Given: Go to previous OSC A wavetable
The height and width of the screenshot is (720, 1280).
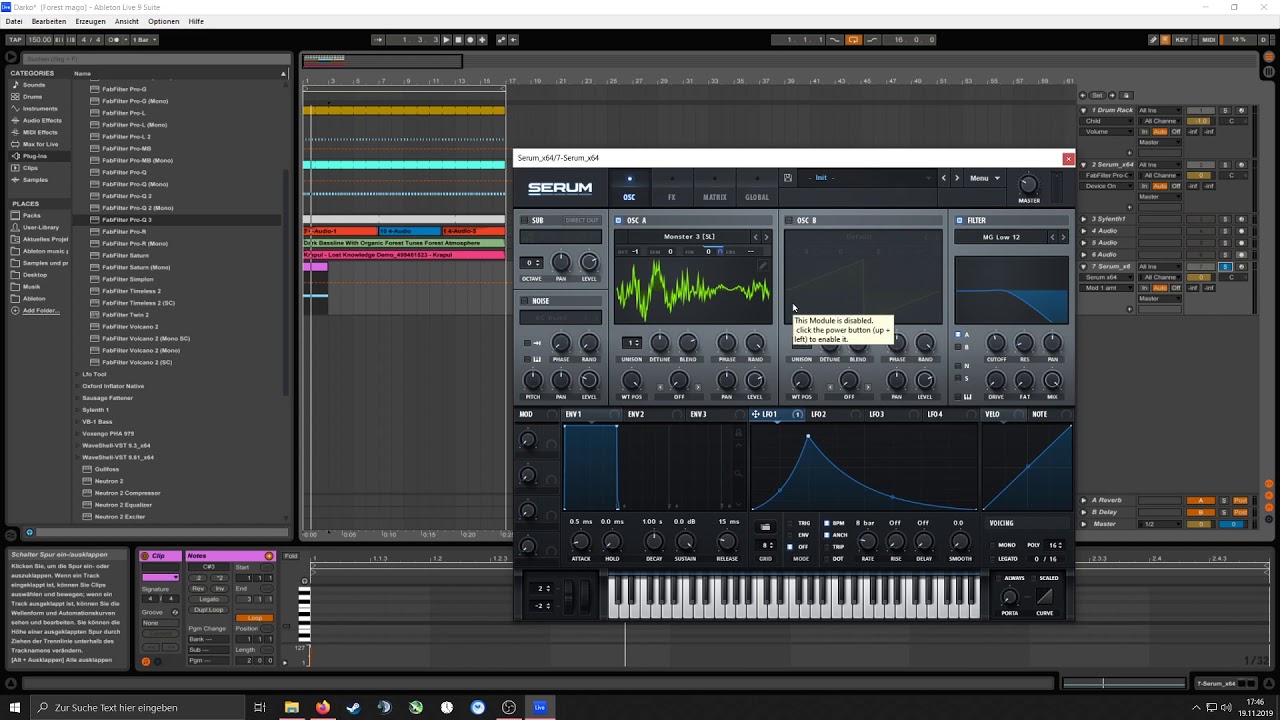Looking at the screenshot, I should tap(756, 237).
